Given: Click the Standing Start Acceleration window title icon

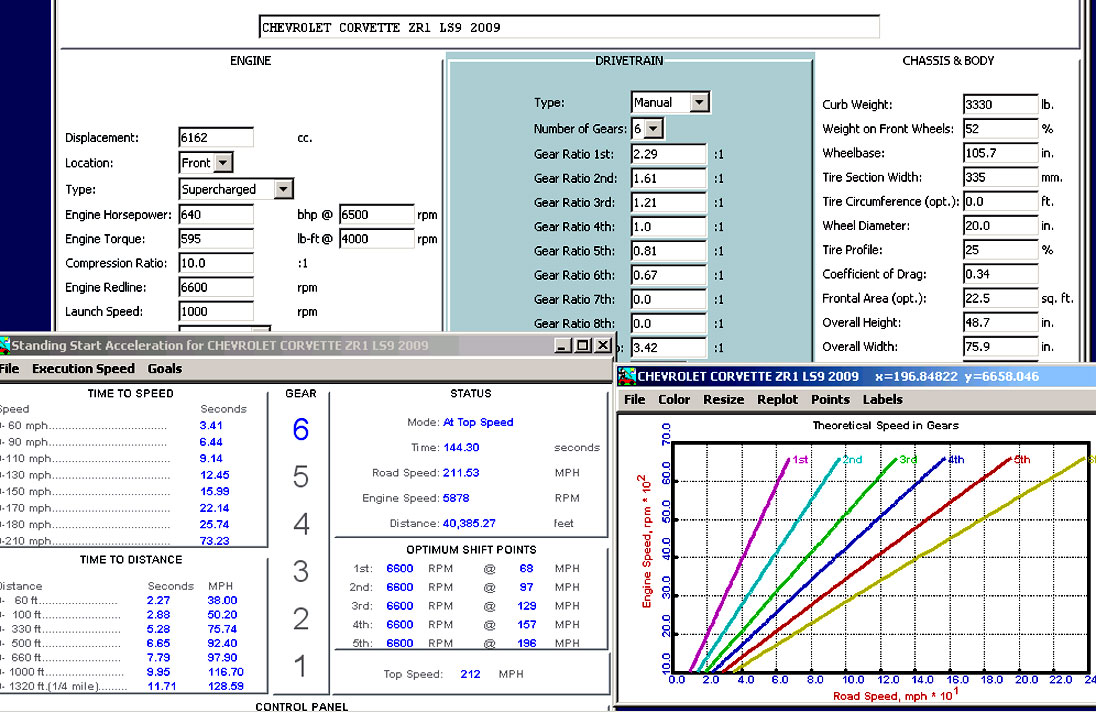Looking at the screenshot, I should [x=4, y=345].
